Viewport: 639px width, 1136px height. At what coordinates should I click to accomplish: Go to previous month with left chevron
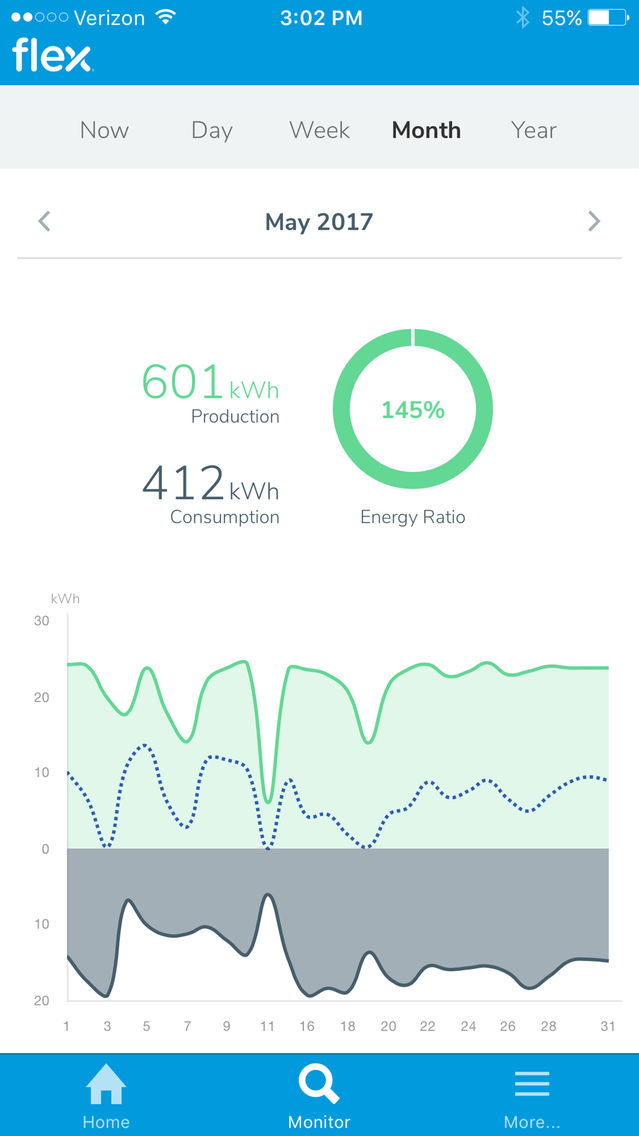(44, 221)
